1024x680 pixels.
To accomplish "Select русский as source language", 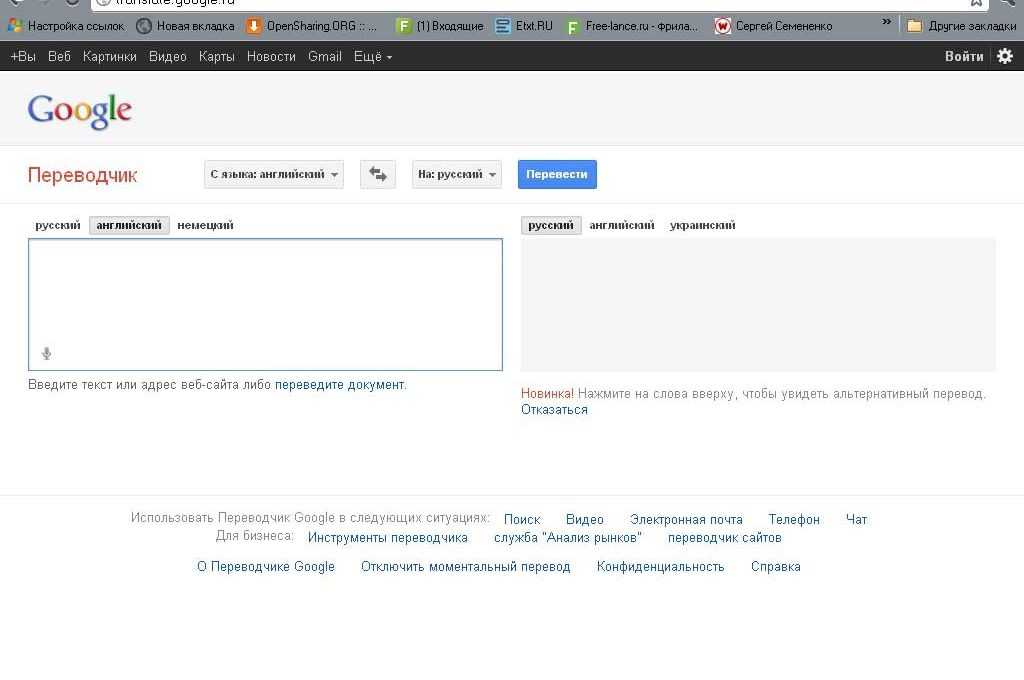I will tap(58, 225).
